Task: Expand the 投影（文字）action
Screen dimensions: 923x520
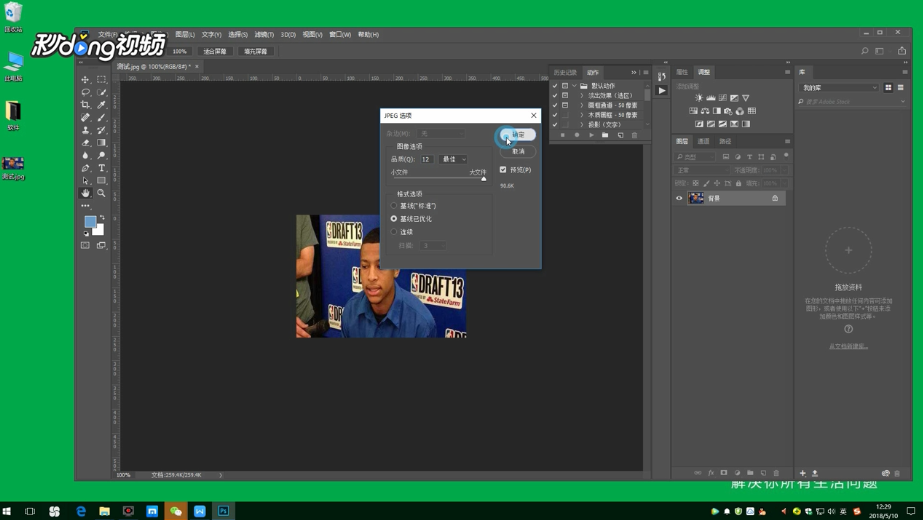Action: [582, 124]
